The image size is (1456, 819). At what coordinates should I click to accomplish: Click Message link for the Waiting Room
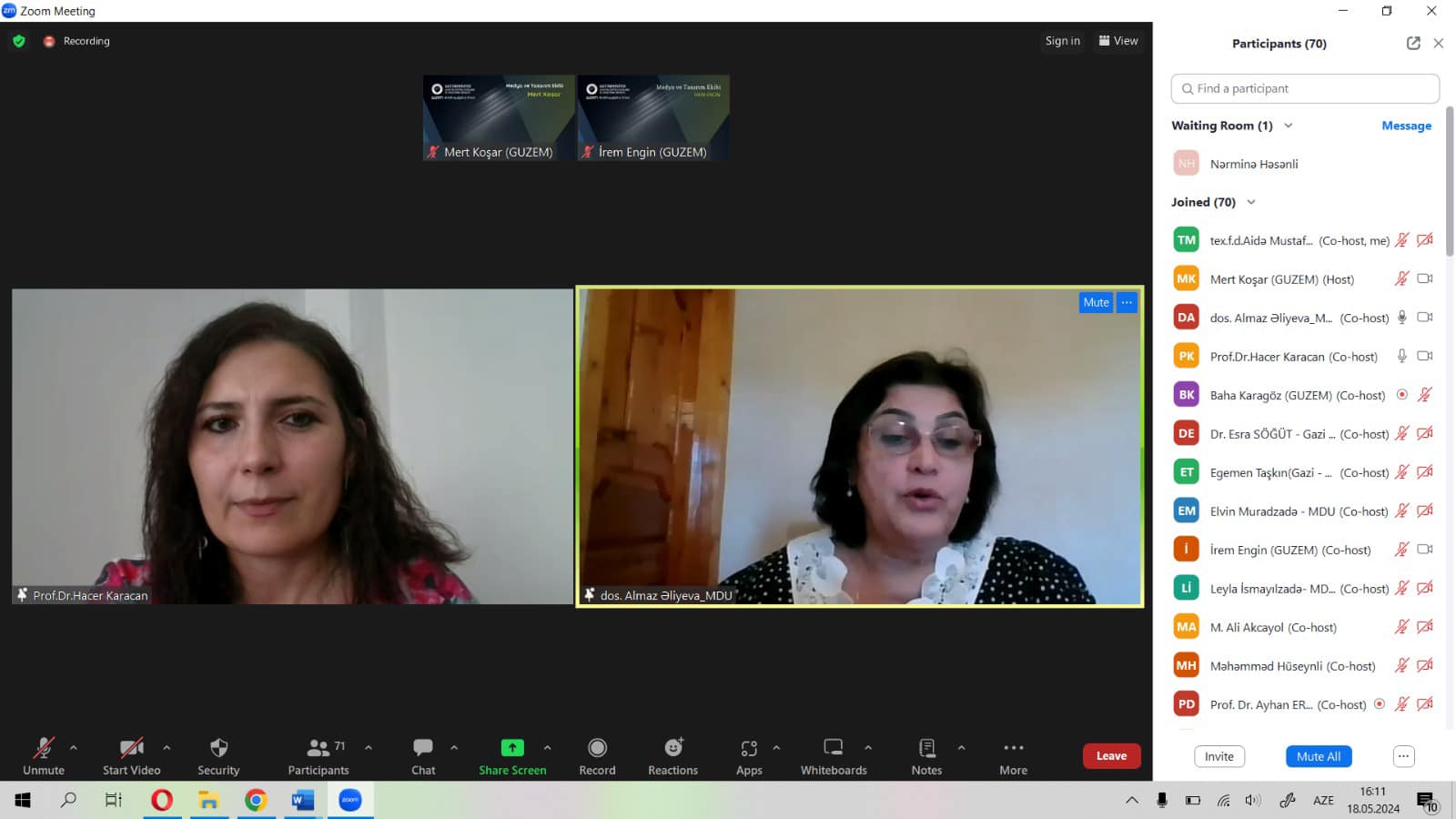[1406, 126]
